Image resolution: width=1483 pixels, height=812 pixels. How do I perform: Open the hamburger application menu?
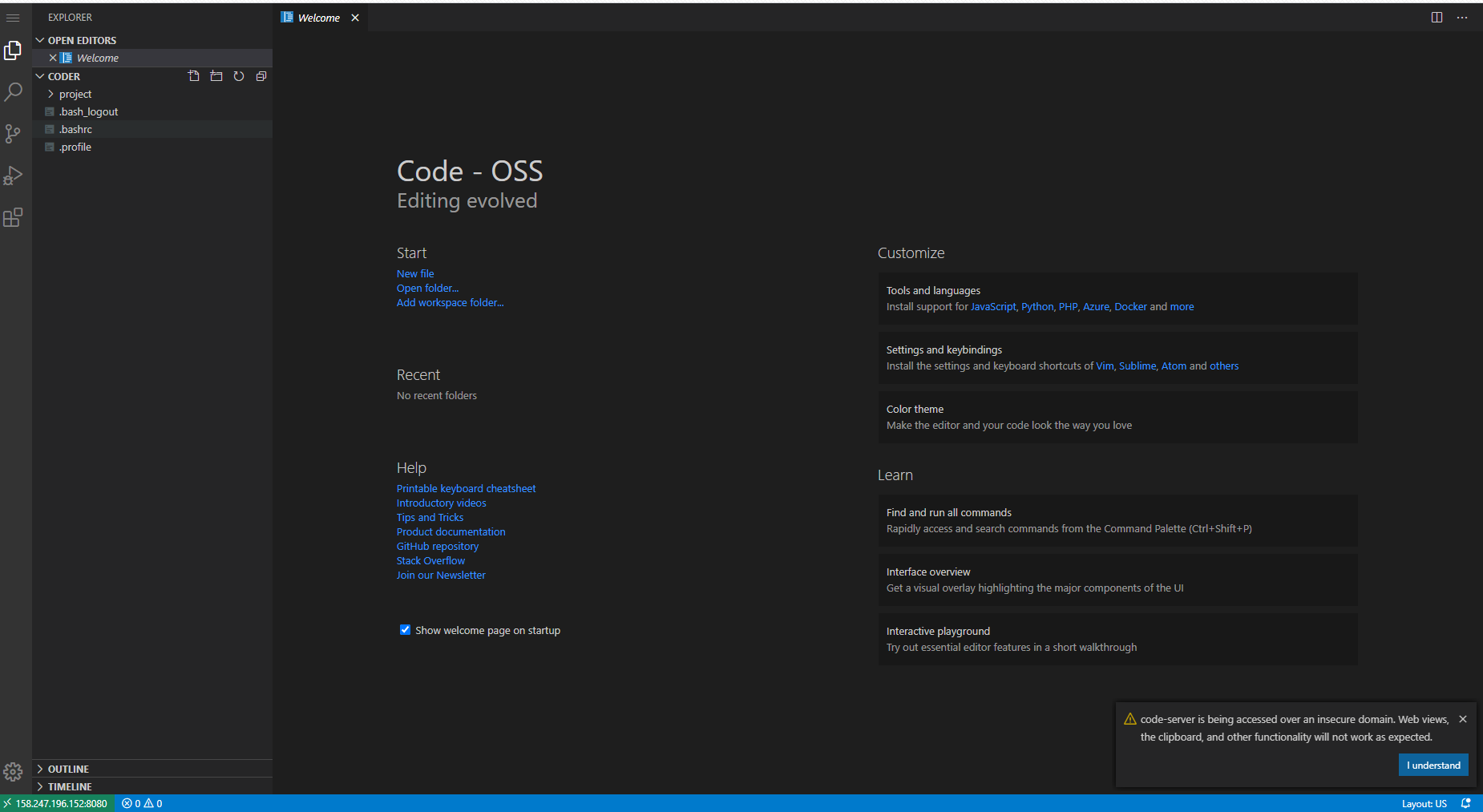13,18
